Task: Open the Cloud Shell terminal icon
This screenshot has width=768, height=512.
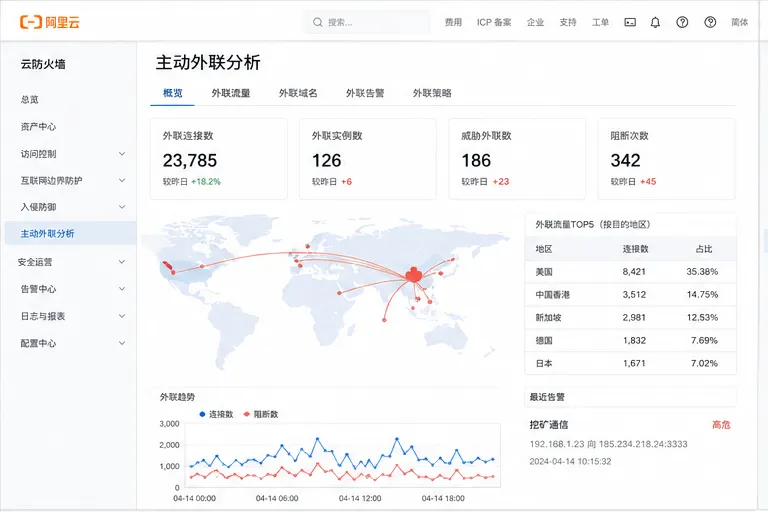Action: pos(630,22)
